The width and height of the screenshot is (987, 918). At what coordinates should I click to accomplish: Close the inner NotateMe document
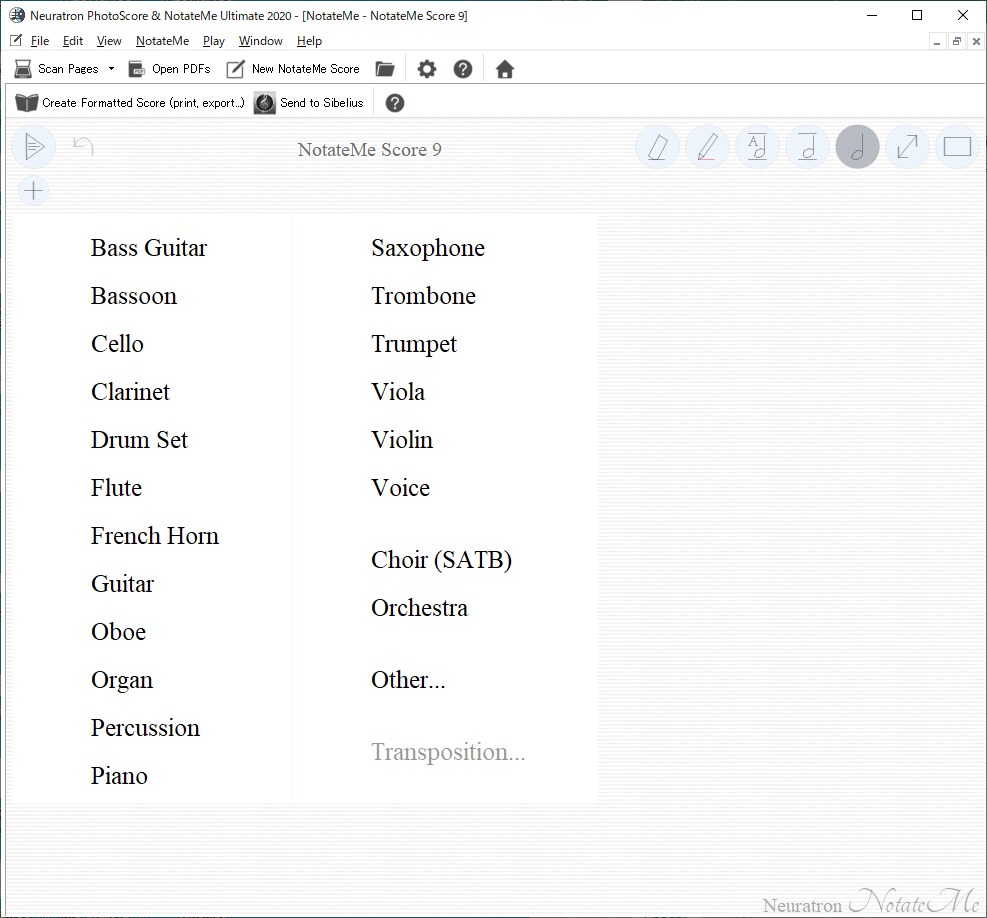coord(976,42)
